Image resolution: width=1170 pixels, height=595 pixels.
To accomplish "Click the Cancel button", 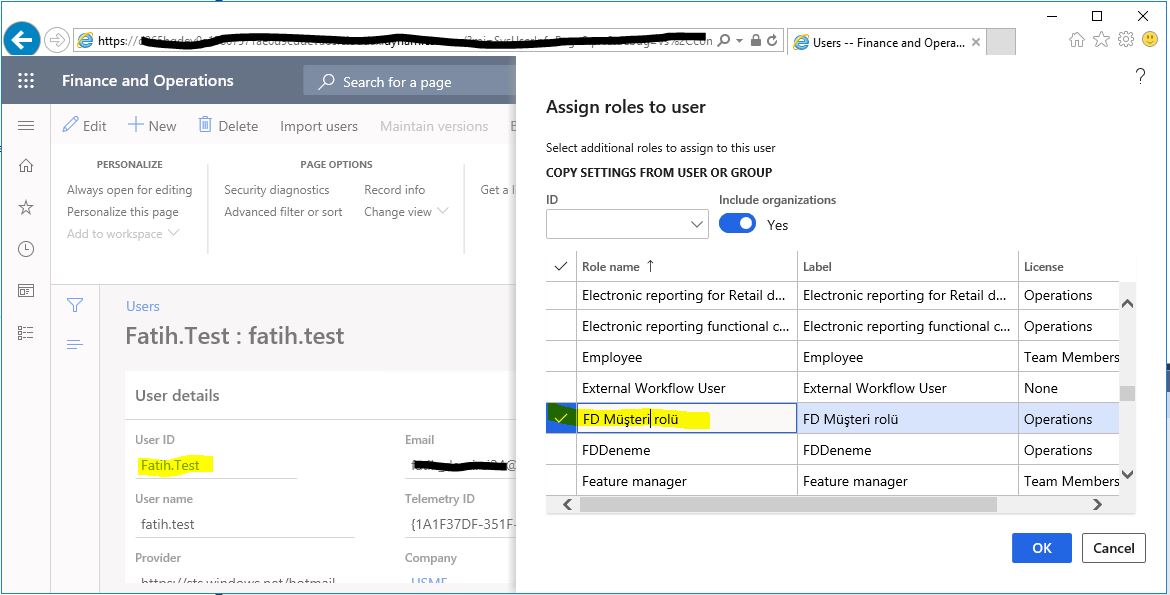I will [x=1113, y=548].
